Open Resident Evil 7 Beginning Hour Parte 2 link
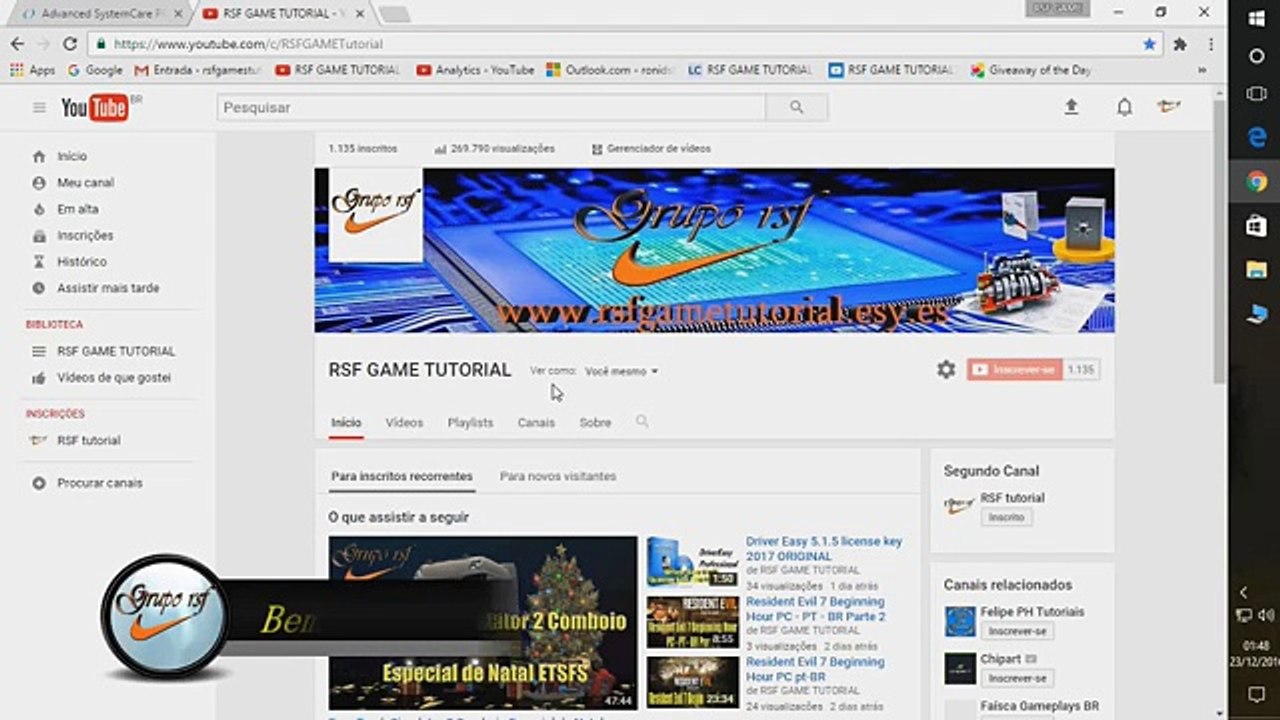Viewport: 1280px width, 720px height. coord(815,609)
